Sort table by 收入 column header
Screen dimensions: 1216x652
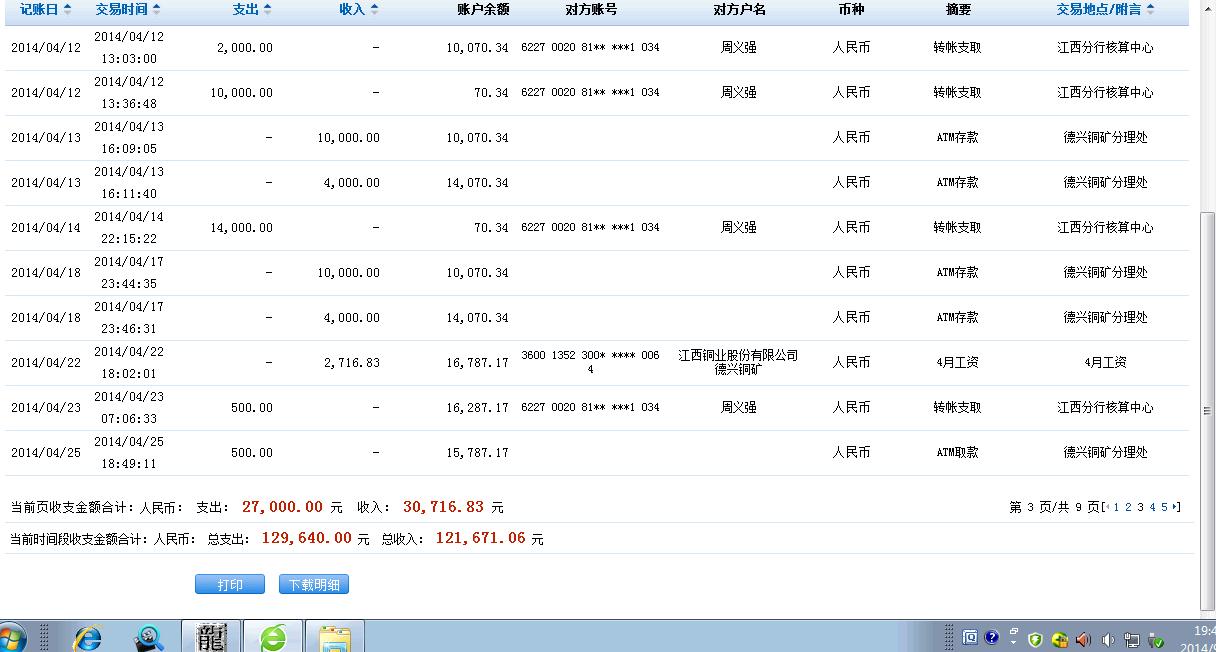[359, 9]
